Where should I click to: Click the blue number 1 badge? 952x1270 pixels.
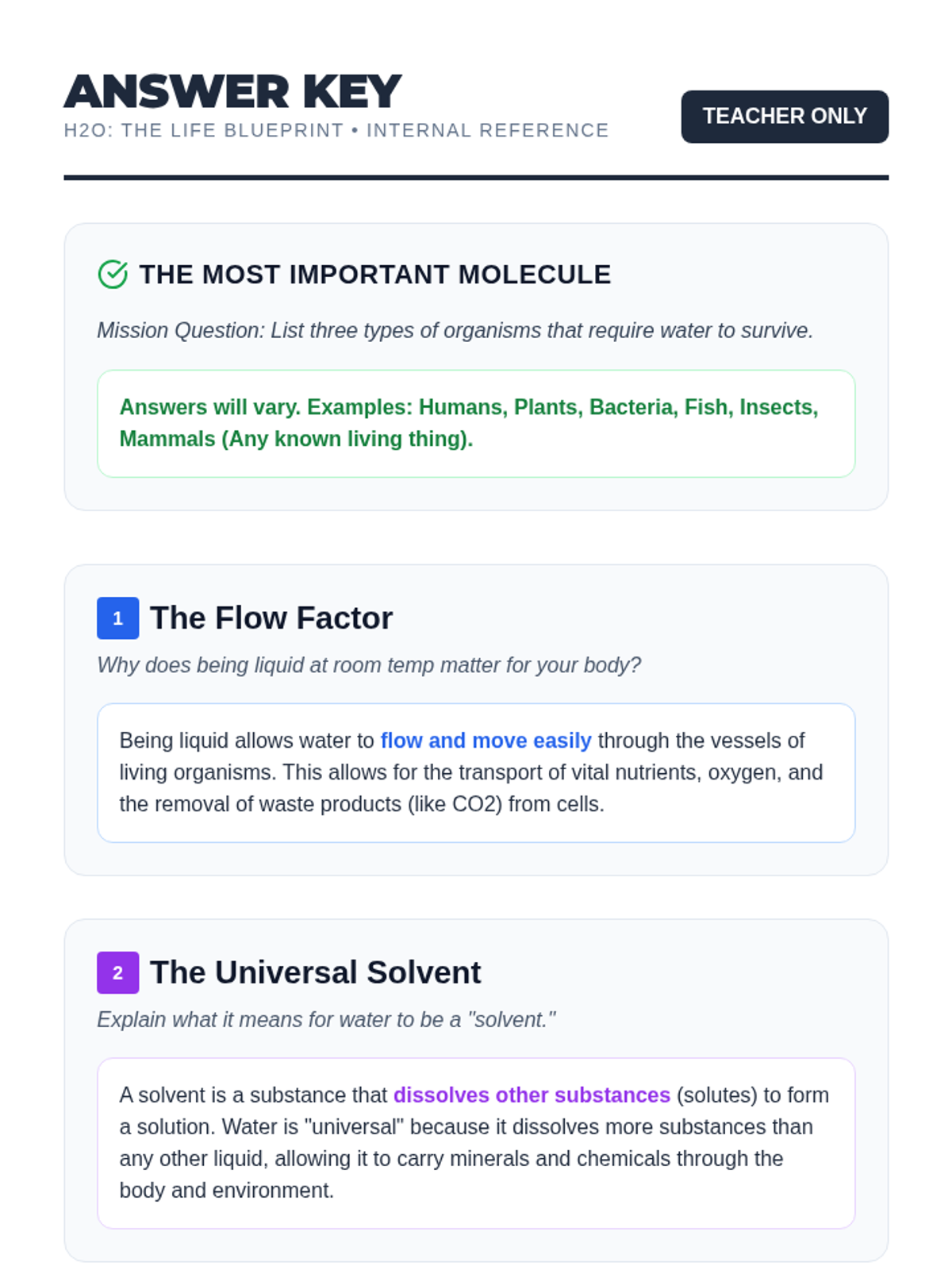[117, 618]
